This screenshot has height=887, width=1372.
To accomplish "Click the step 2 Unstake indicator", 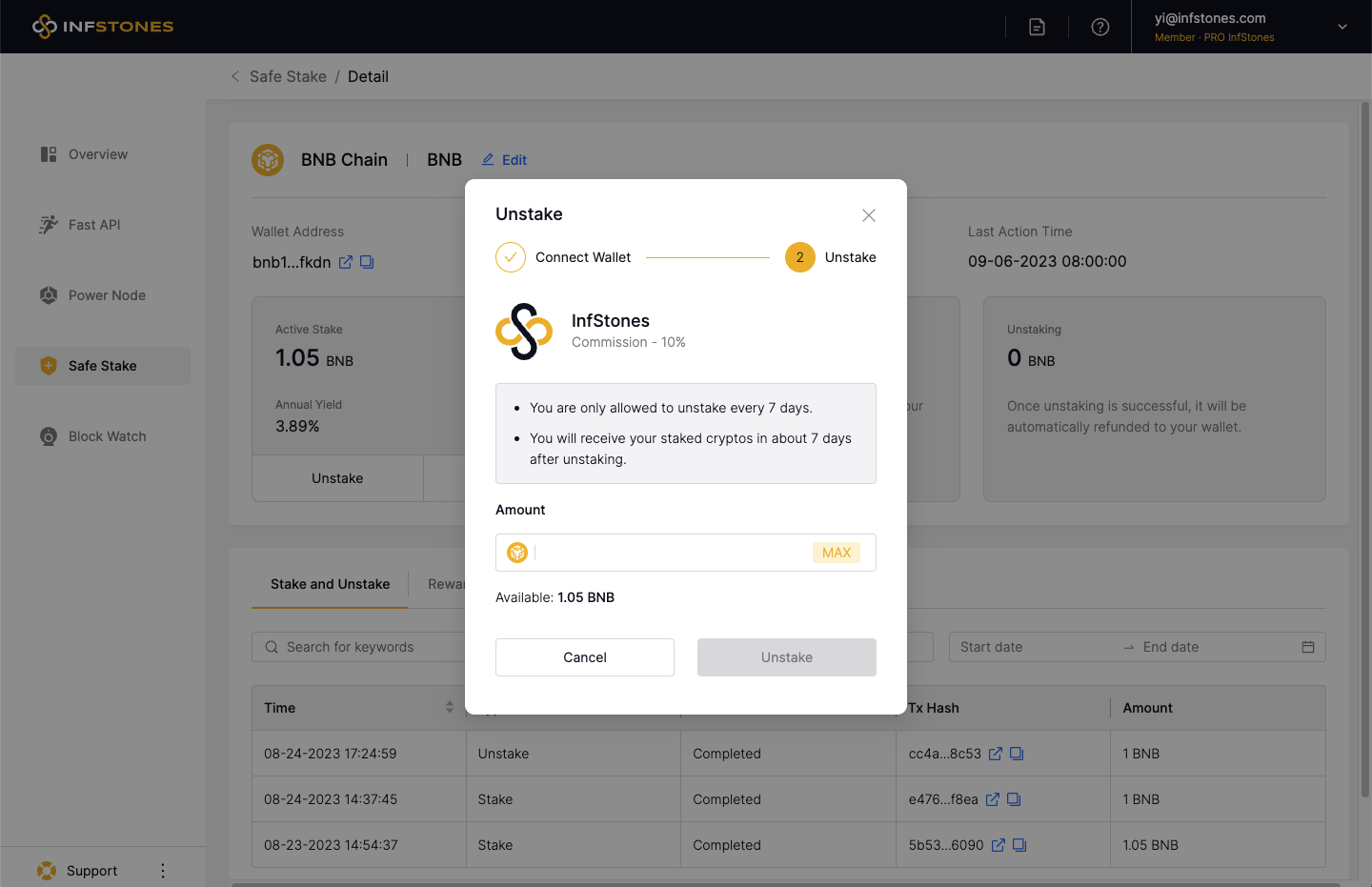I will click(800, 257).
